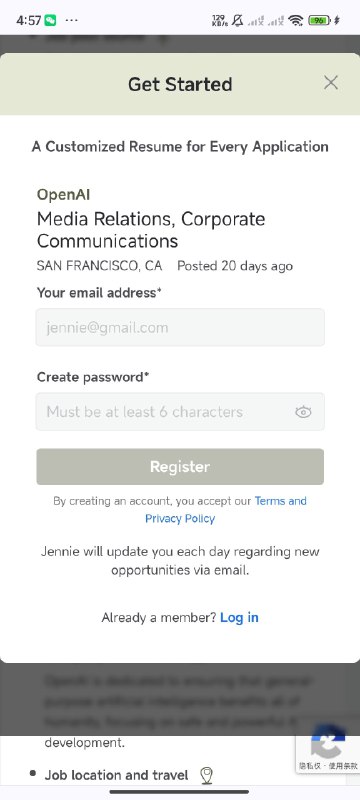360x800 pixels.
Task: Tap the reCAPTCHA badge icon
Action: 328,741
